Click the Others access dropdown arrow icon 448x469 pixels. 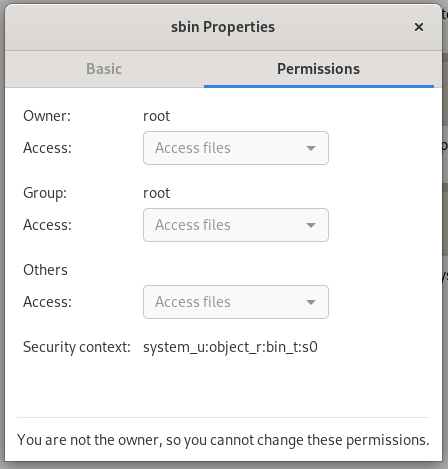[x=311, y=302]
